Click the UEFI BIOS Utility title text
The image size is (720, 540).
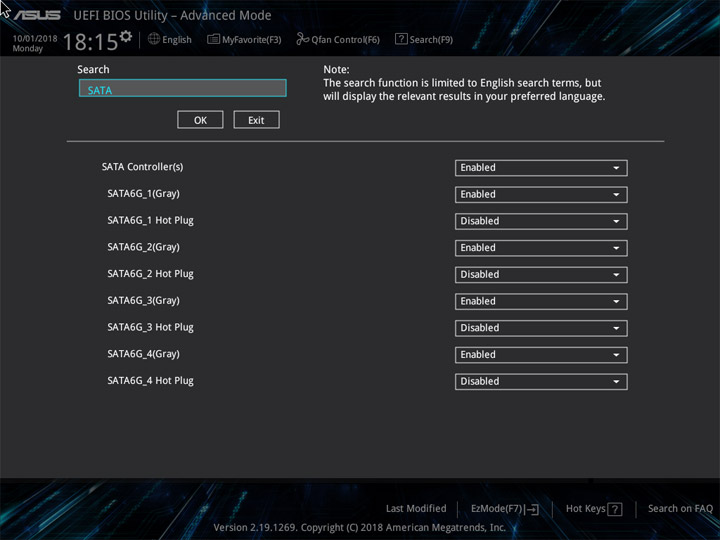172,15
